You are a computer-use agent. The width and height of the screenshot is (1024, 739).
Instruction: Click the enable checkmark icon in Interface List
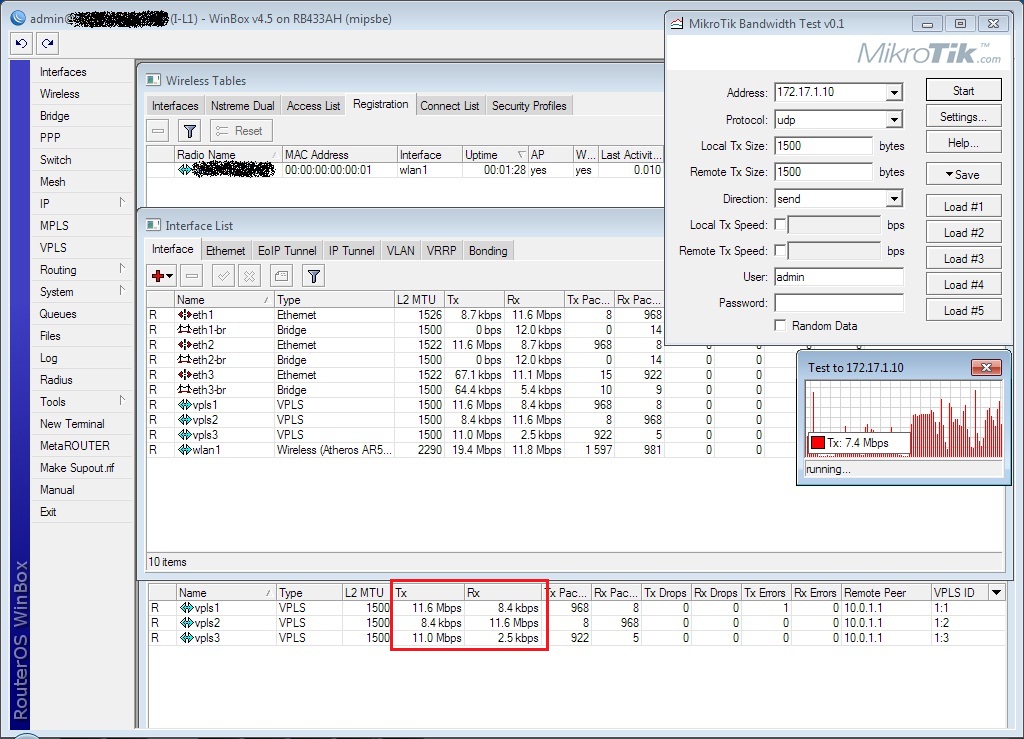coord(223,276)
